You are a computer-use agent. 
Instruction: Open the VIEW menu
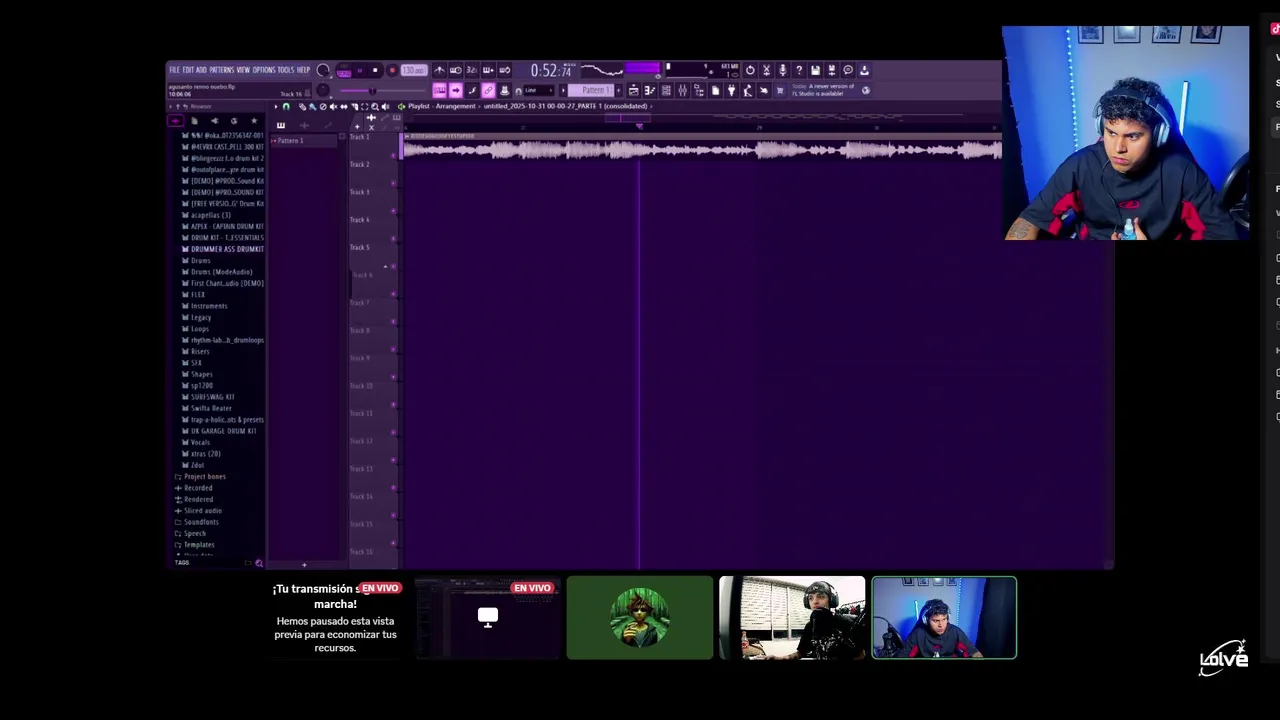(243, 70)
